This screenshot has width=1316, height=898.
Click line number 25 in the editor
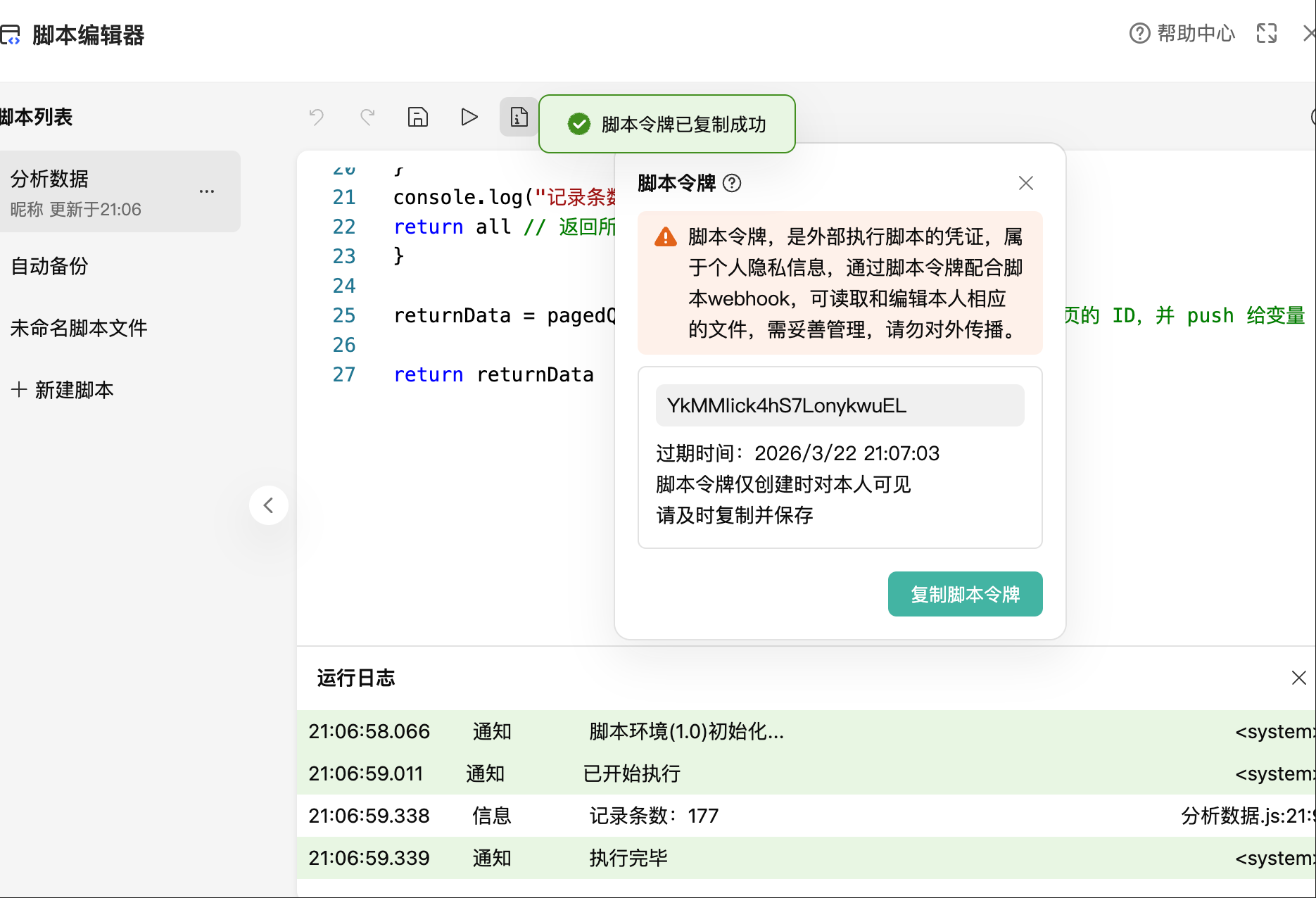344,315
